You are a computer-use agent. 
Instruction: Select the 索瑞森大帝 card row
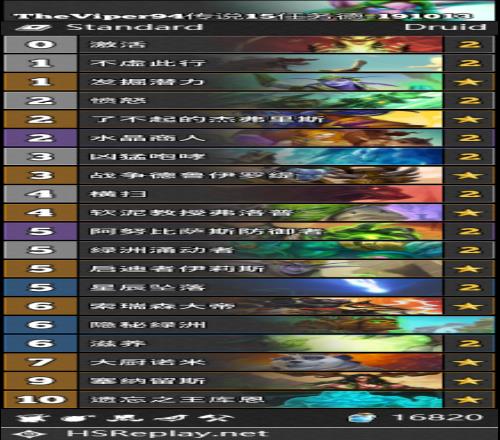click(249, 306)
